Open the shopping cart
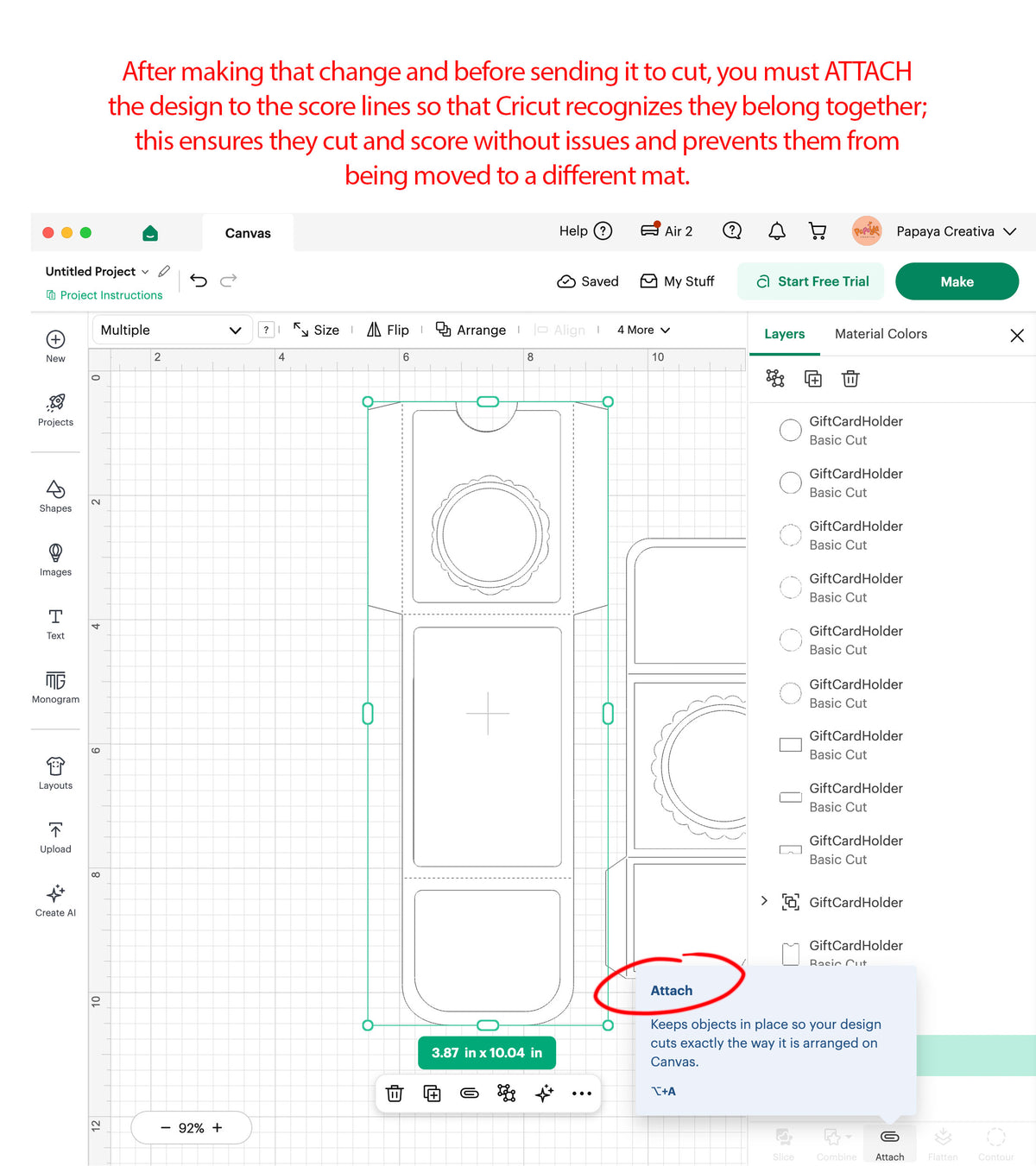 click(x=817, y=231)
